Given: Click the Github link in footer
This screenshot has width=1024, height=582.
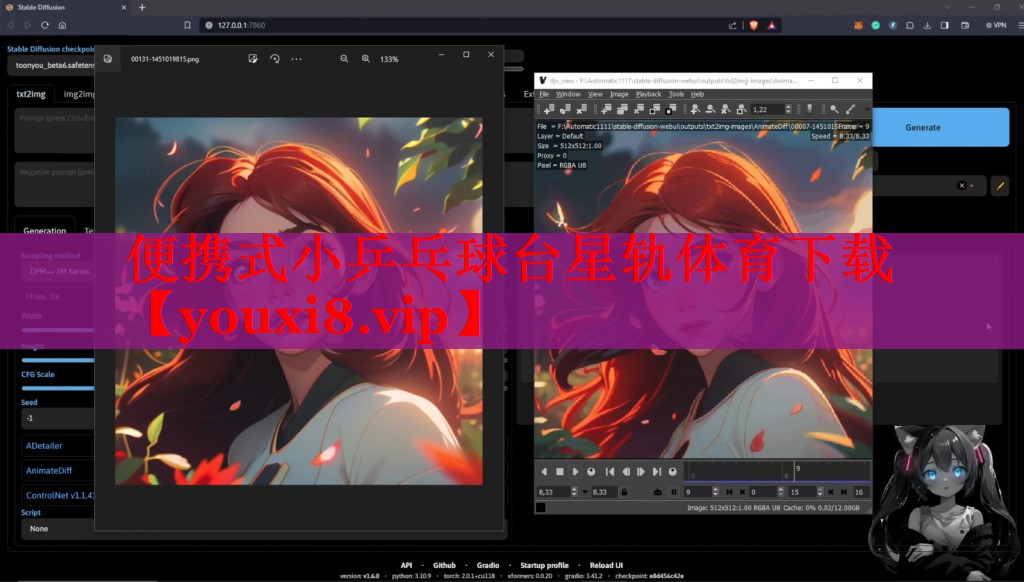Looking at the screenshot, I should tap(444, 565).
